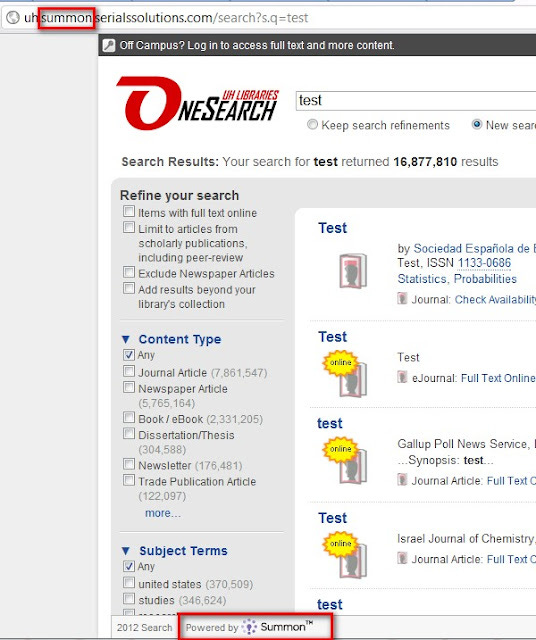Uncheck Any under Subject Terms

(x=129, y=566)
